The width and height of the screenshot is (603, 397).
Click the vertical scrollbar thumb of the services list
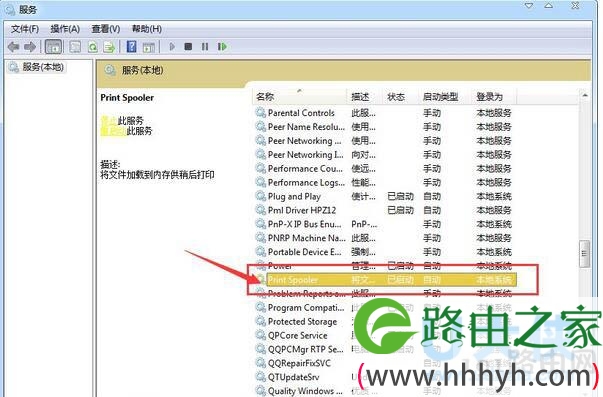[x=585, y=254]
